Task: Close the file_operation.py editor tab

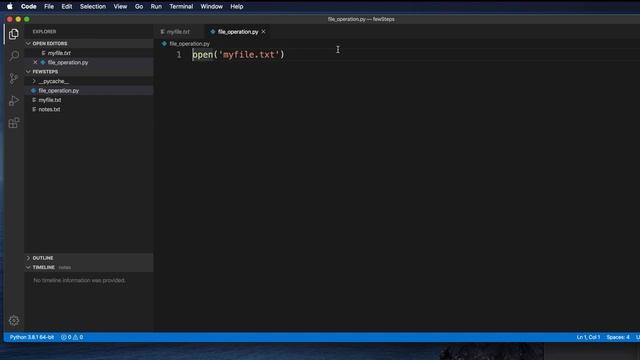Action: pyautogui.click(x=264, y=31)
